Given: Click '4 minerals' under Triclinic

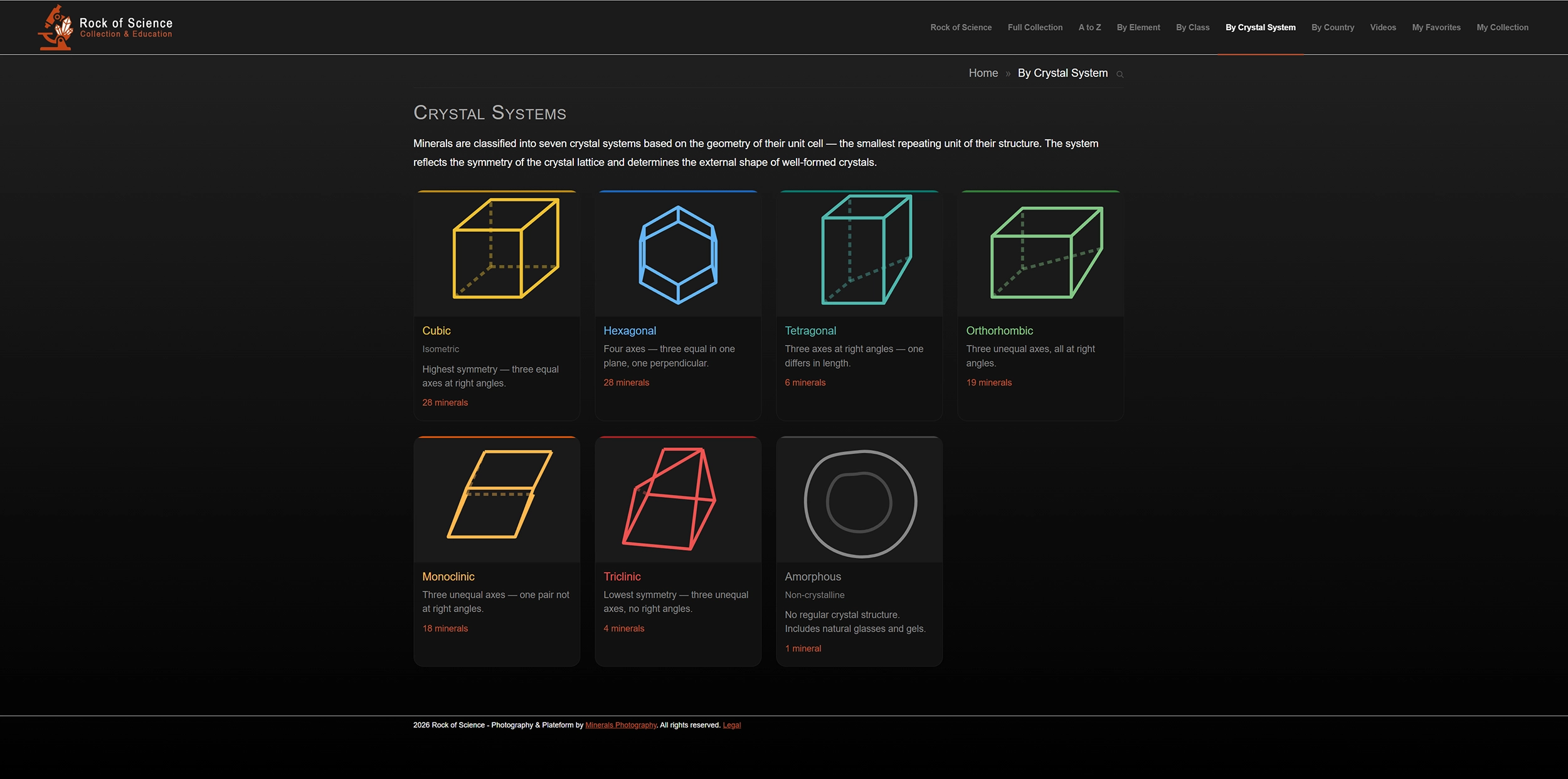Looking at the screenshot, I should click(x=623, y=628).
